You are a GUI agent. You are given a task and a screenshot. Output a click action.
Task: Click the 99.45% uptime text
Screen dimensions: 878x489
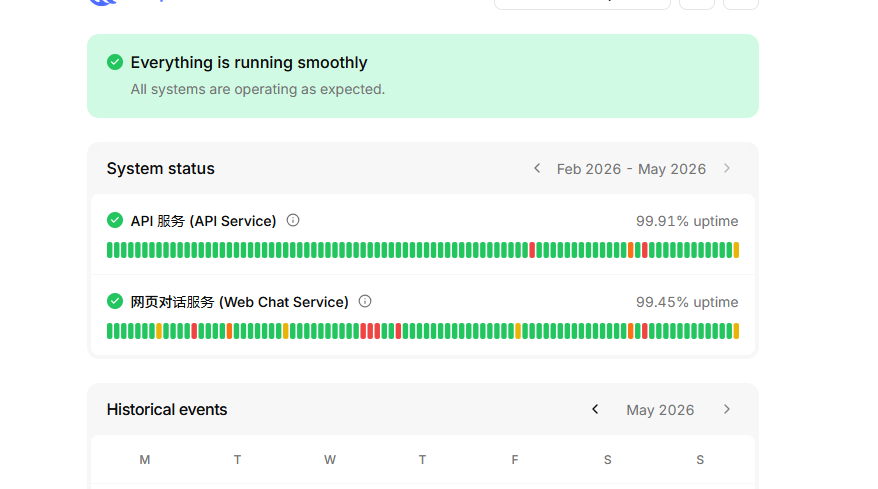687,302
